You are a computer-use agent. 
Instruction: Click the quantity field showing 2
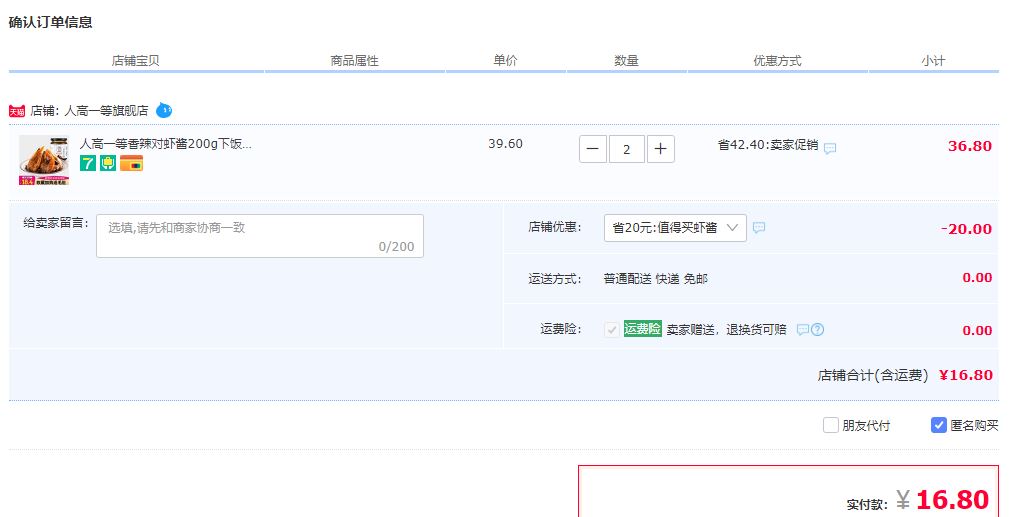[x=627, y=149]
